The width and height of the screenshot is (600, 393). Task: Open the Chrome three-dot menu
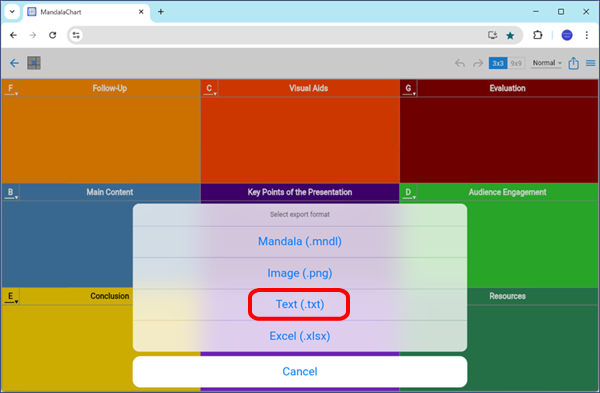pyautogui.click(x=587, y=35)
